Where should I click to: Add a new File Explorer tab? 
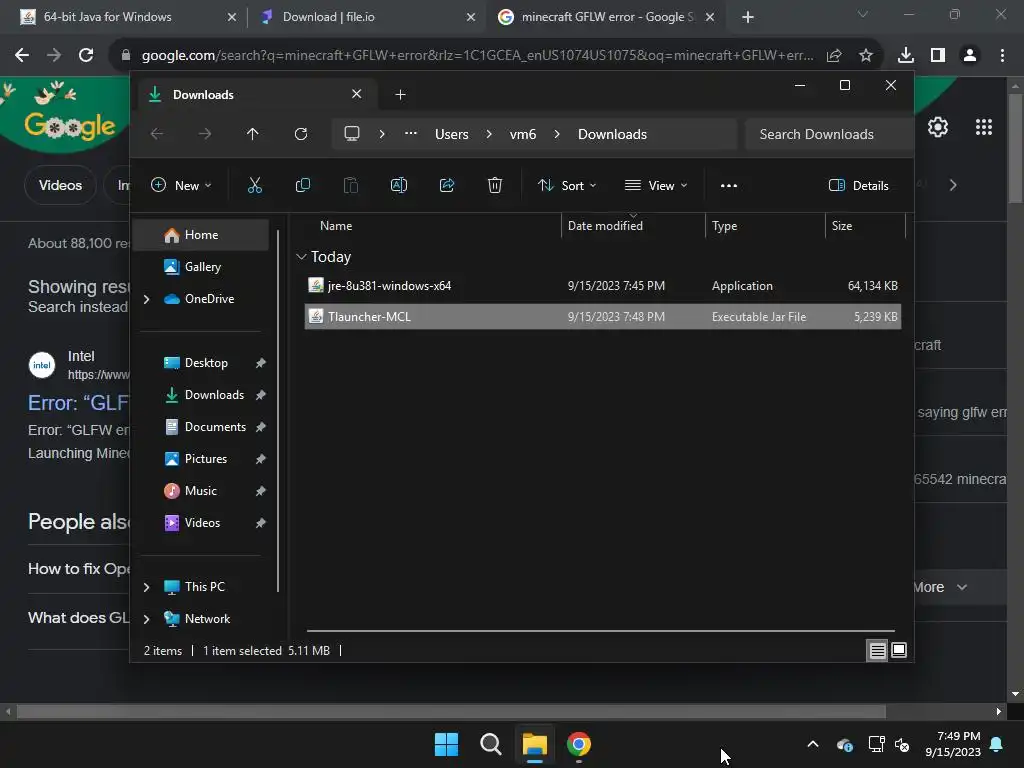point(400,95)
